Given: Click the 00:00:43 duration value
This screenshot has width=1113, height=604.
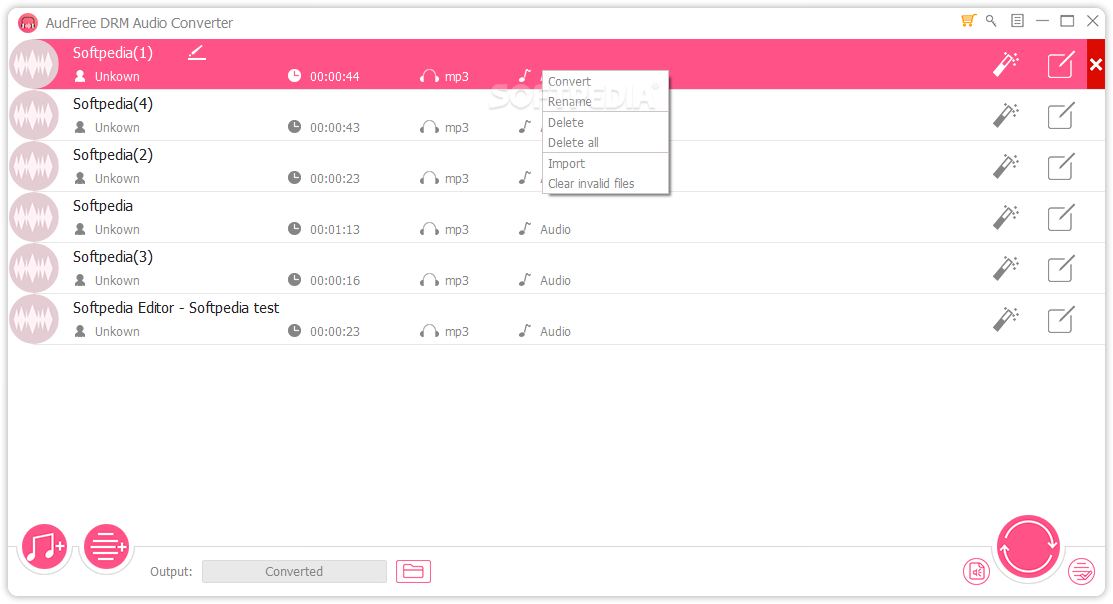Looking at the screenshot, I should (335, 128).
